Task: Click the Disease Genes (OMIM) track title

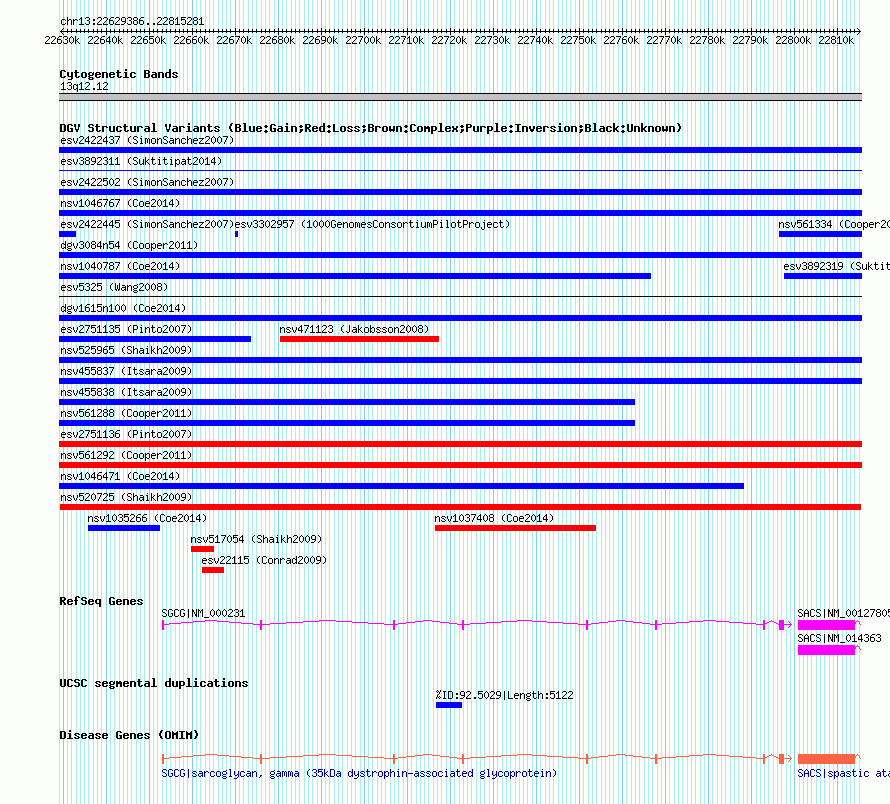Action: pyautogui.click(x=129, y=735)
